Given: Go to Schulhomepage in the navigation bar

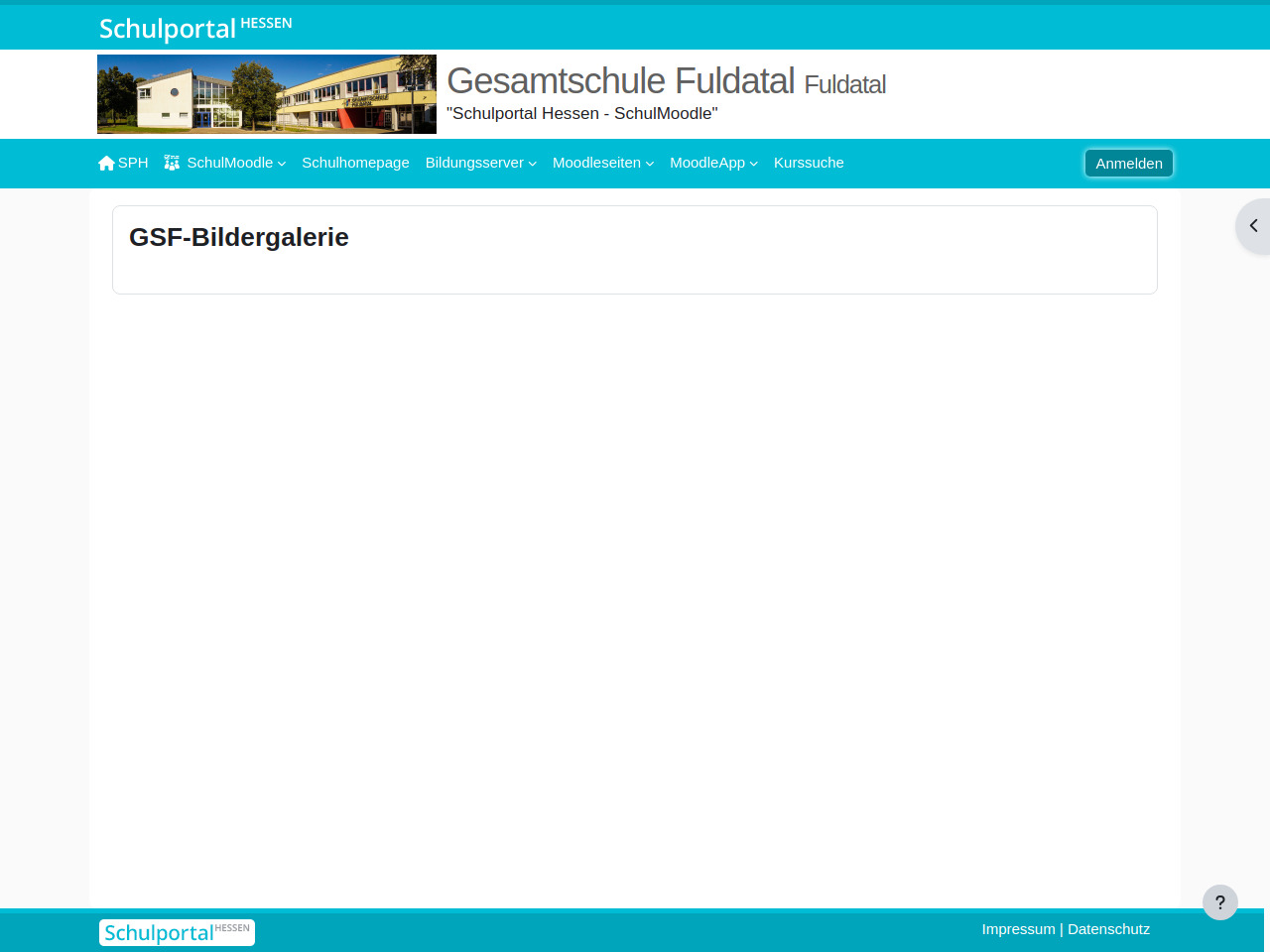Looking at the screenshot, I should [355, 163].
